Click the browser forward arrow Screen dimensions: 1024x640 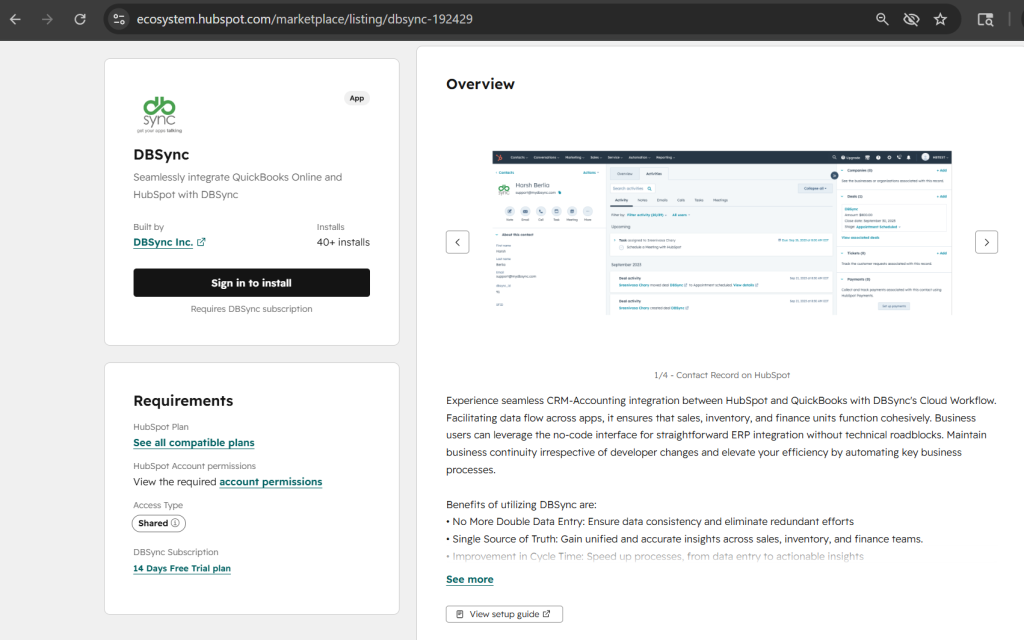click(47, 20)
